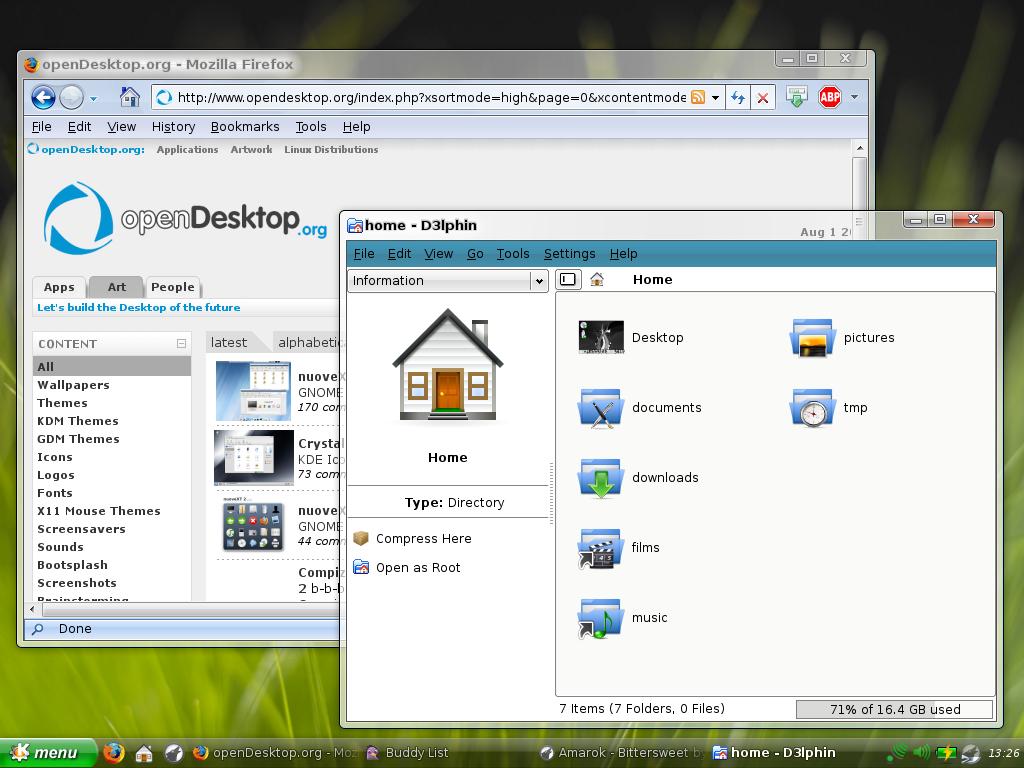Click the Compress Here action
The image size is (1024, 768).
click(x=412, y=539)
